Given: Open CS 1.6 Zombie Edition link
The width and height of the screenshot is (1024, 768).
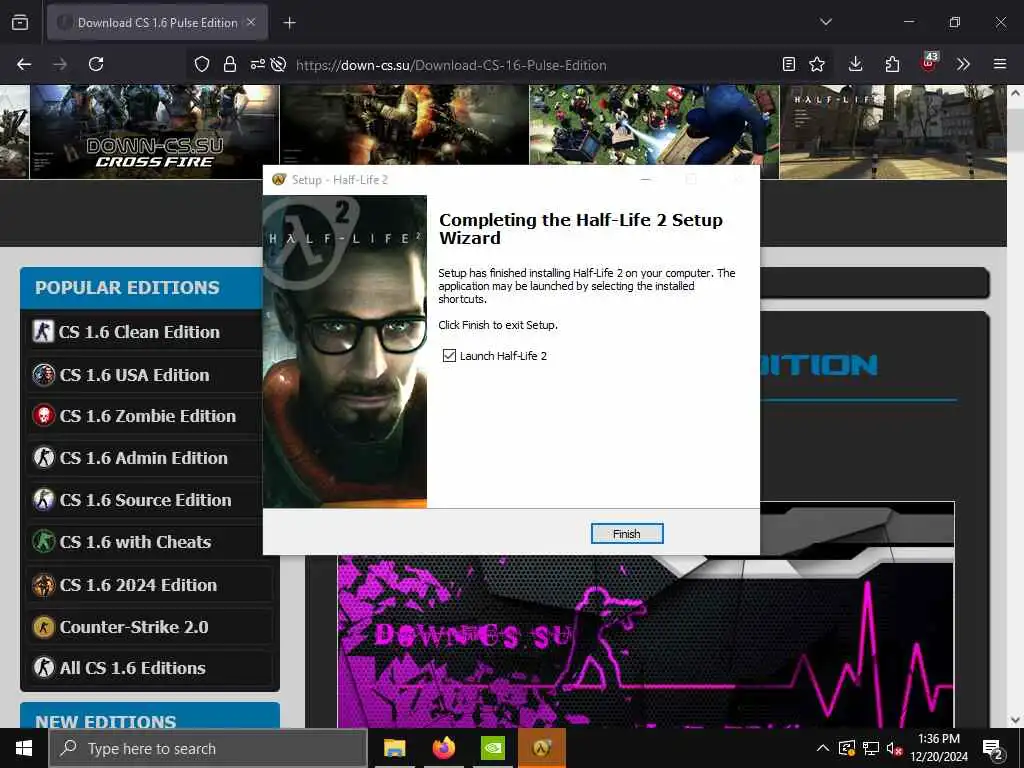Looking at the screenshot, I should (150, 416).
